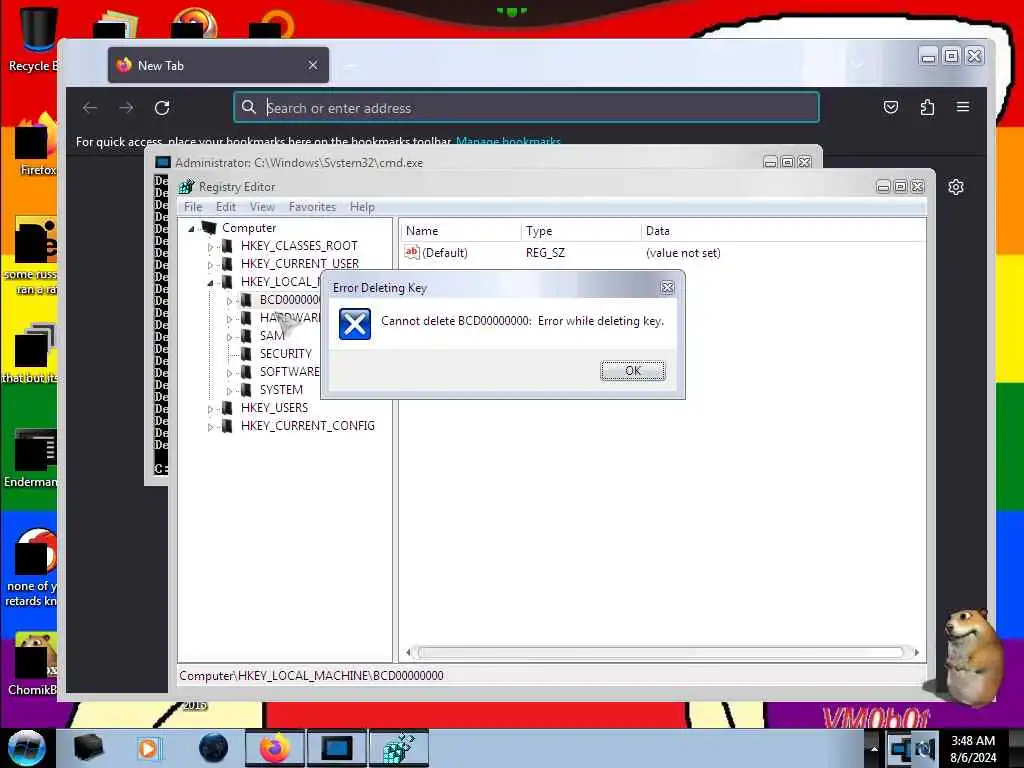The width and height of the screenshot is (1024, 768).
Task: Open new tab settings gear in Firefox
Action: [955, 187]
